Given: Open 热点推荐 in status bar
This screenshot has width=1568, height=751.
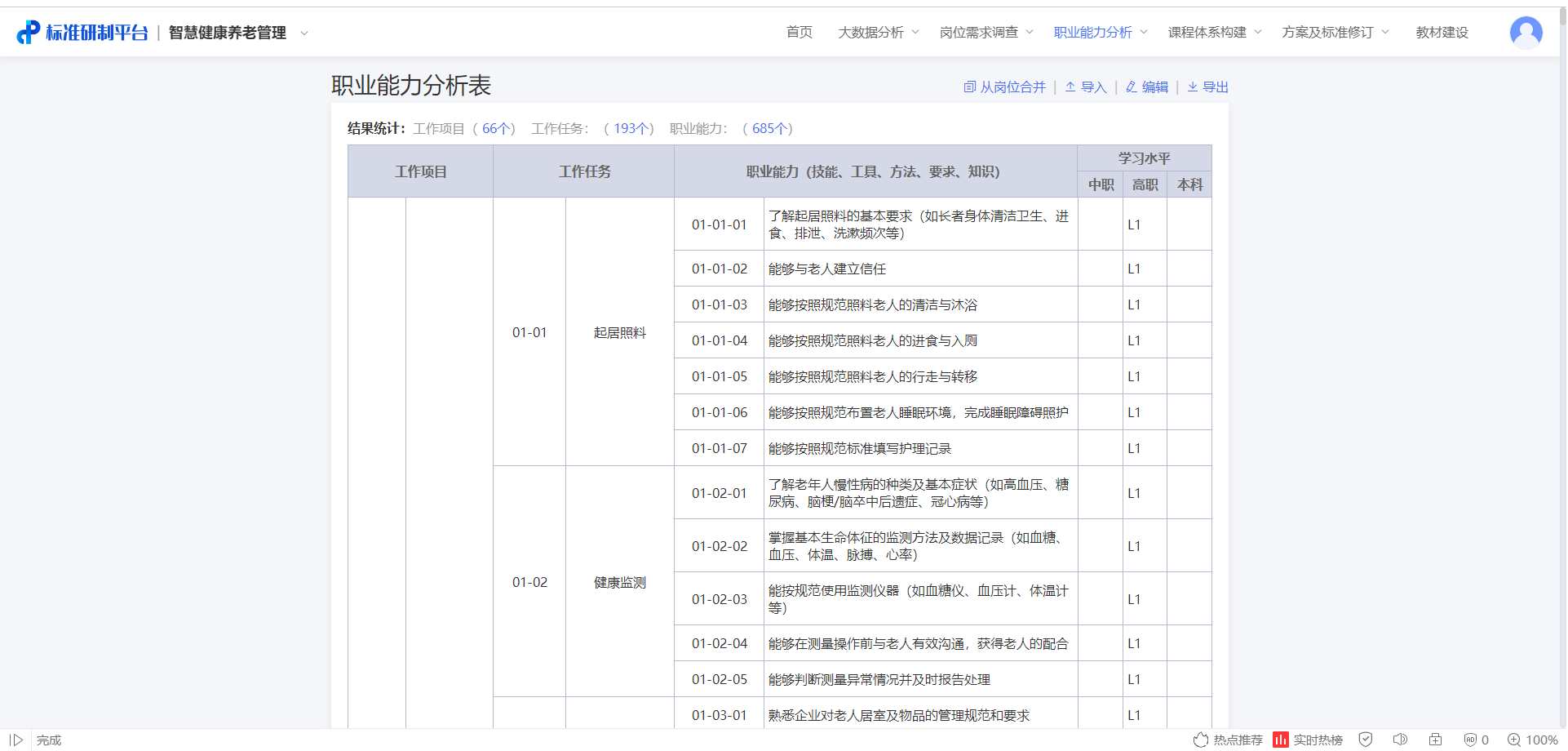Looking at the screenshot, I should [x=1228, y=740].
